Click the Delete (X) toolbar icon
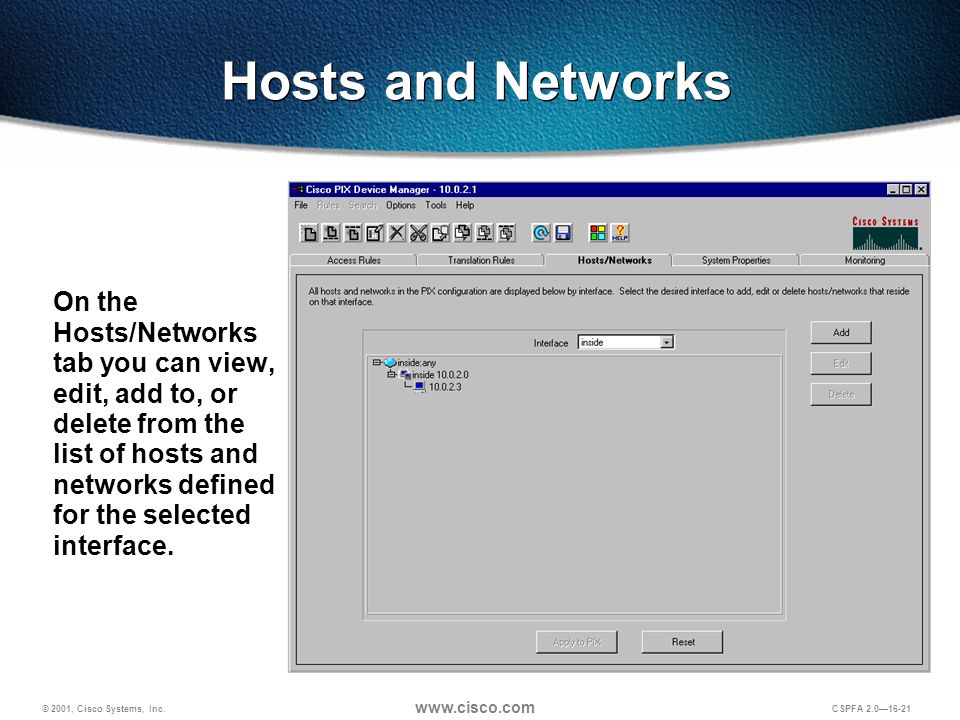This screenshot has width=960, height=720. click(x=397, y=233)
